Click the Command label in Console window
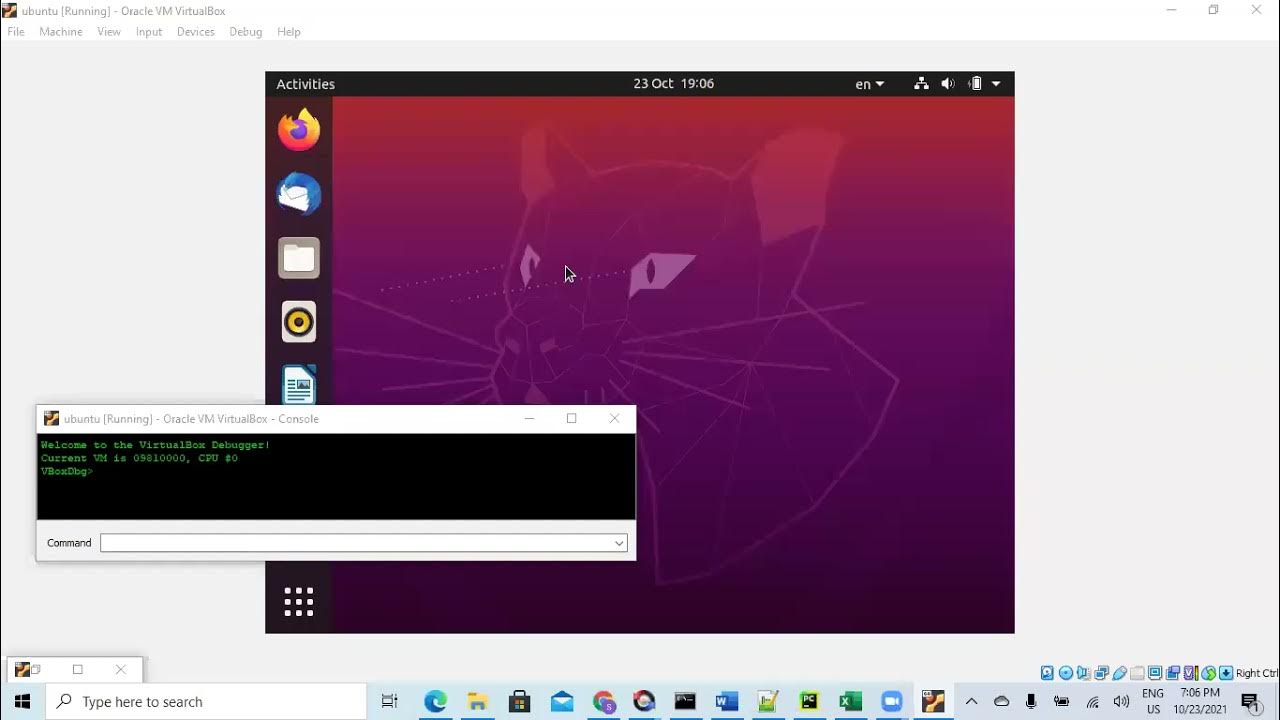The image size is (1280, 720). pyautogui.click(x=69, y=543)
